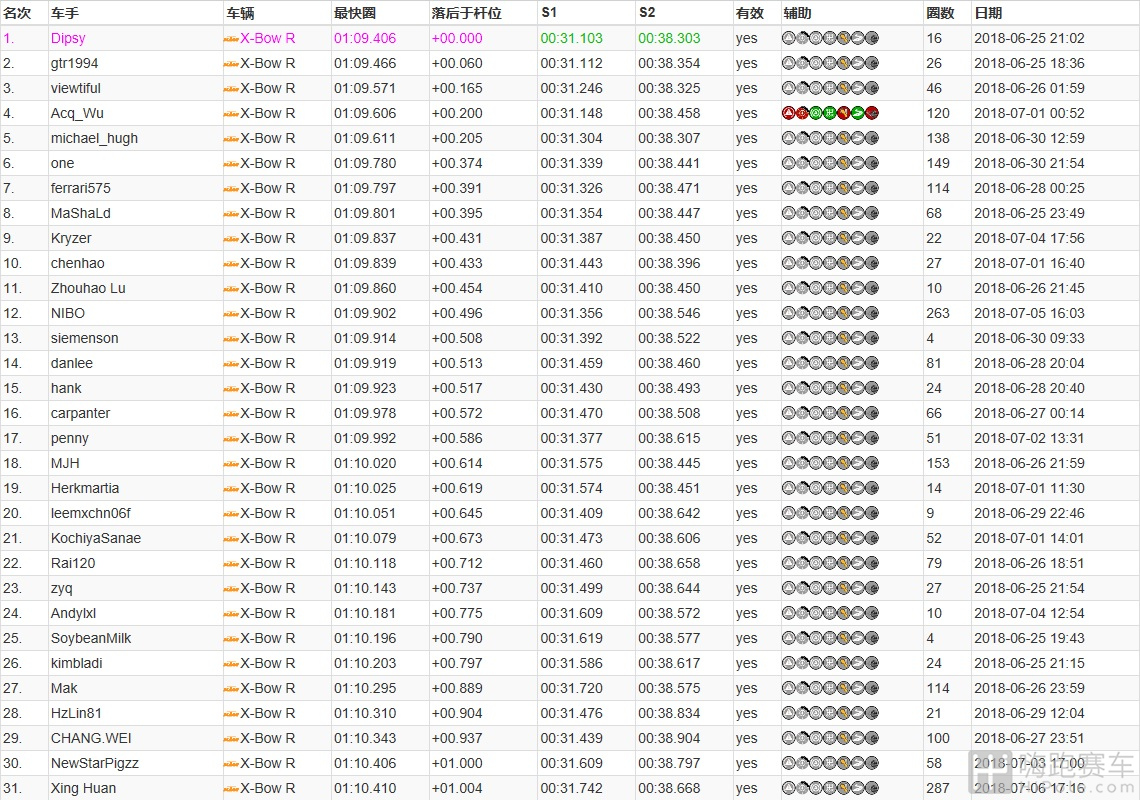Select driver name leemxchn06f
Viewport: 1140px width, 800px height.
[91, 513]
